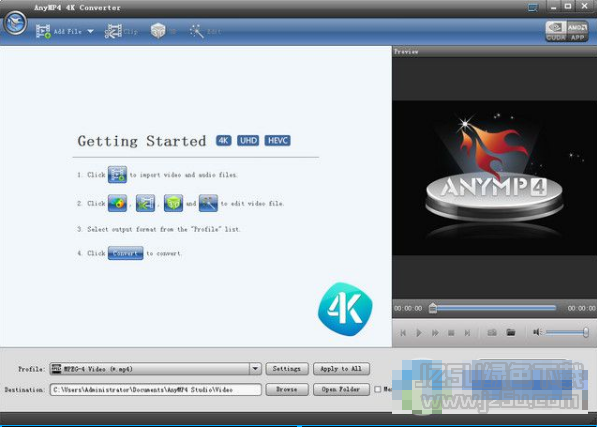The width and height of the screenshot is (597, 427).
Task: Click the effect icon in step 2
Action: 117,203
